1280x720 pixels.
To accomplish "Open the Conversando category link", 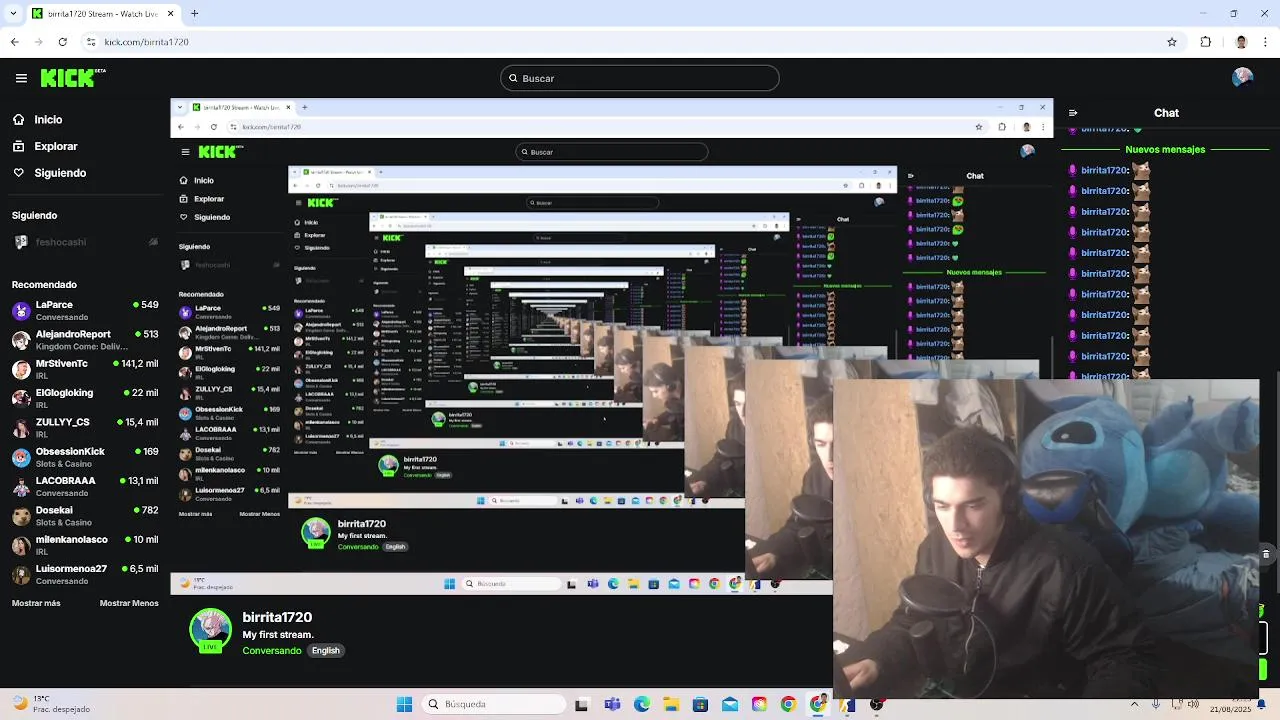I will pyautogui.click(x=271, y=651).
